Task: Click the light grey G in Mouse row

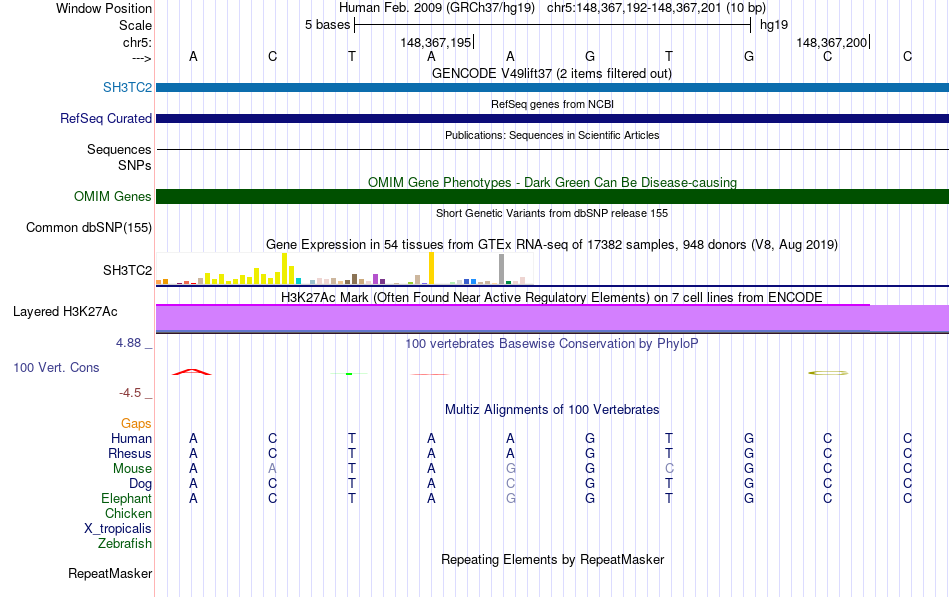Action: [511, 469]
